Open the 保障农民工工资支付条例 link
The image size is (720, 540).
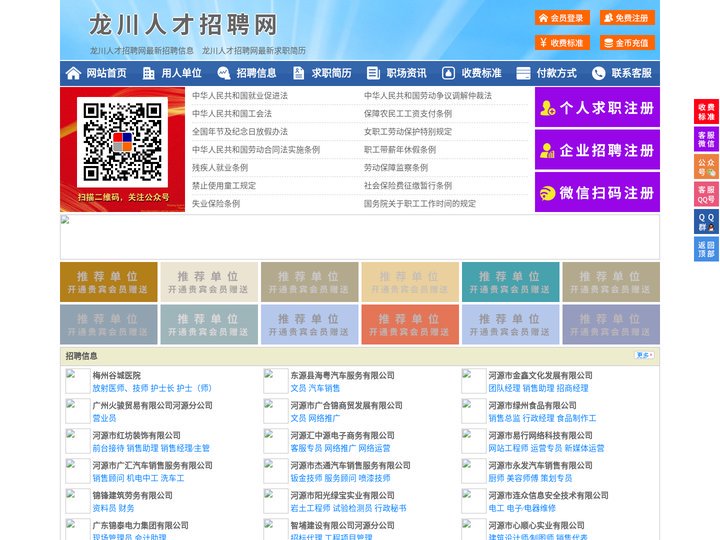point(408,113)
